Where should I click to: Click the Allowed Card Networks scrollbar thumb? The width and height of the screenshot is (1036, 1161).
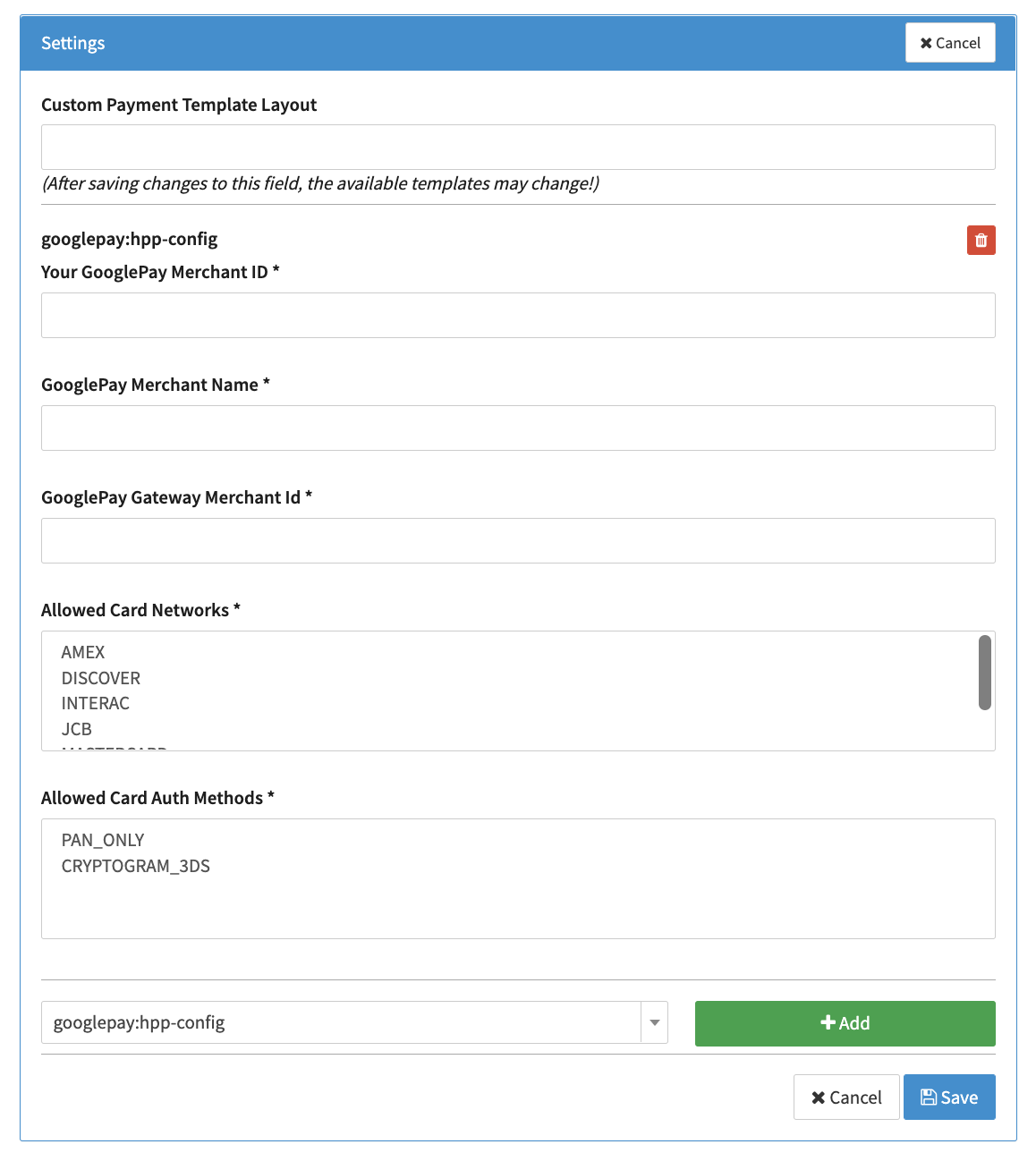tap(984, 673)
